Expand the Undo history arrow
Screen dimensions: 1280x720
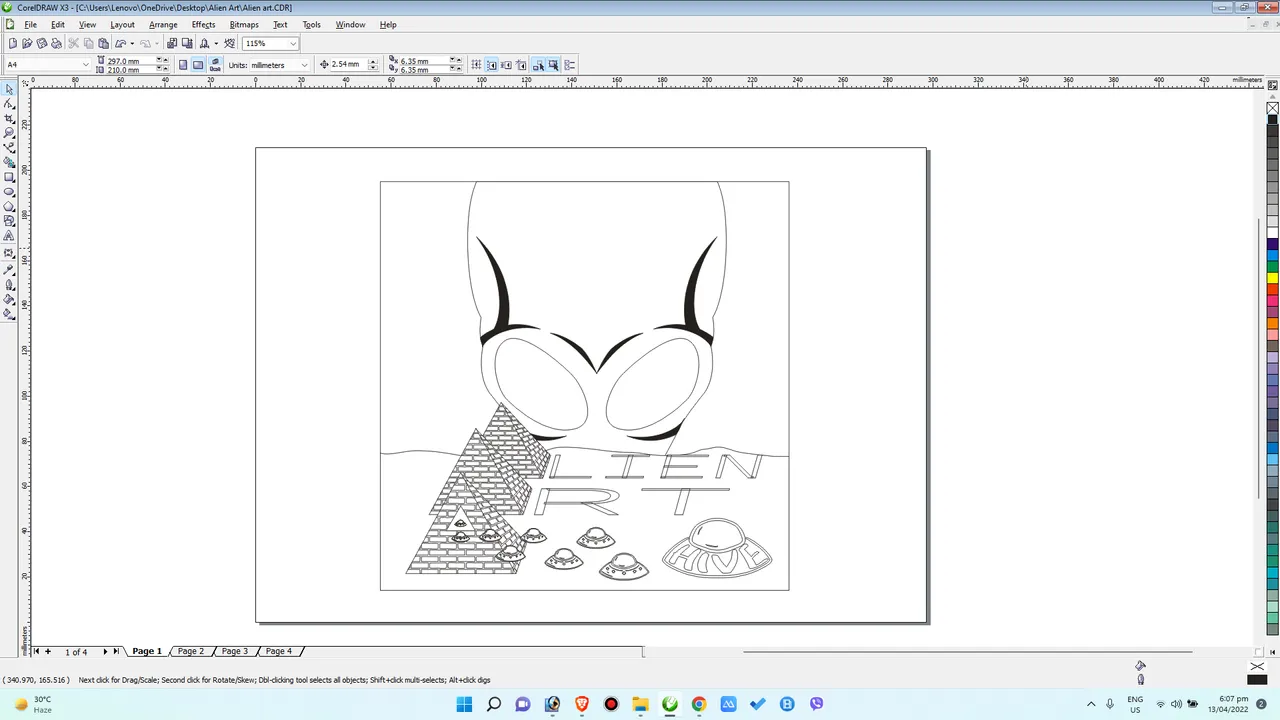point(132,43)
